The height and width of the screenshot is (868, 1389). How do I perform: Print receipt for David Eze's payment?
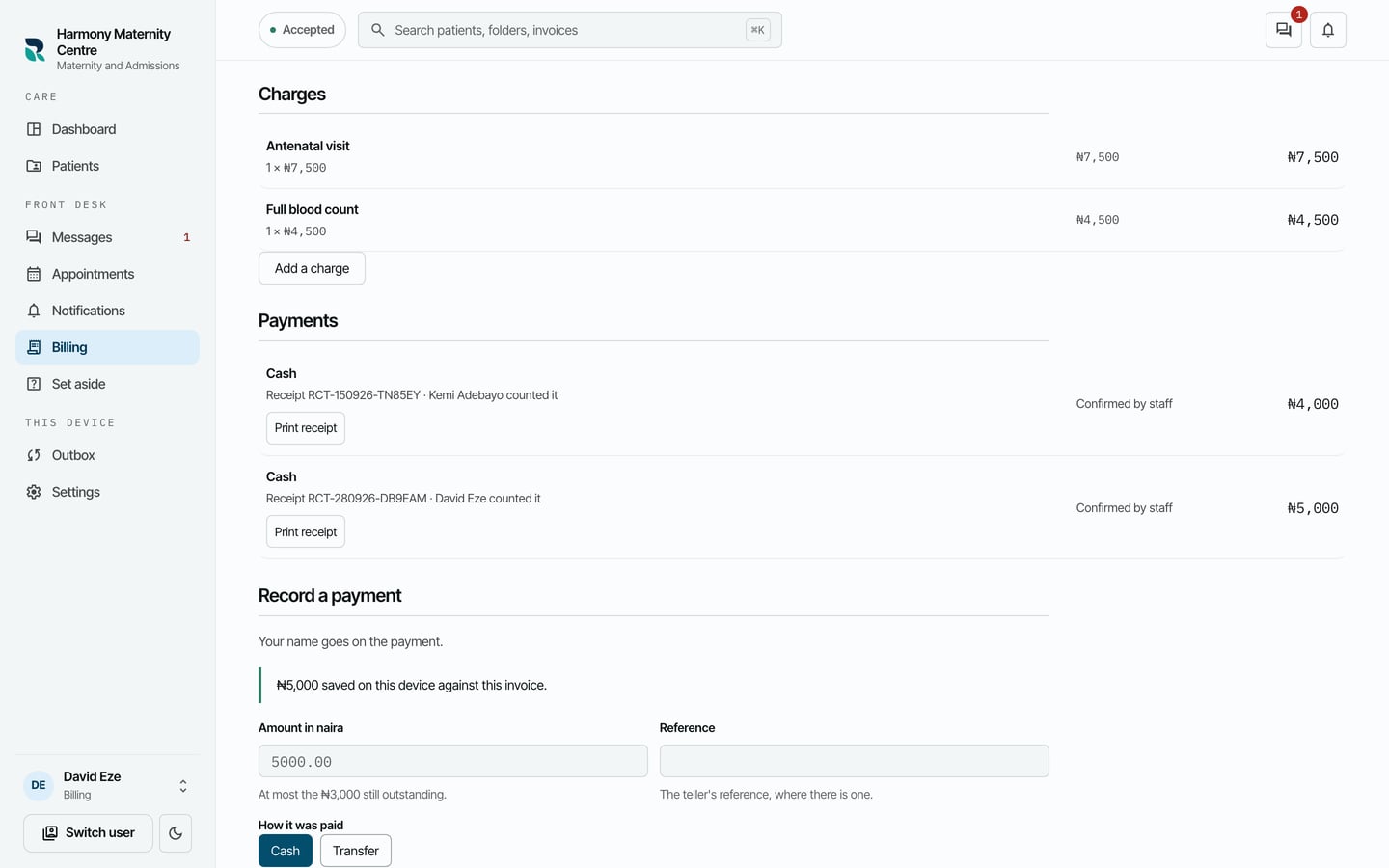point(306,531)
